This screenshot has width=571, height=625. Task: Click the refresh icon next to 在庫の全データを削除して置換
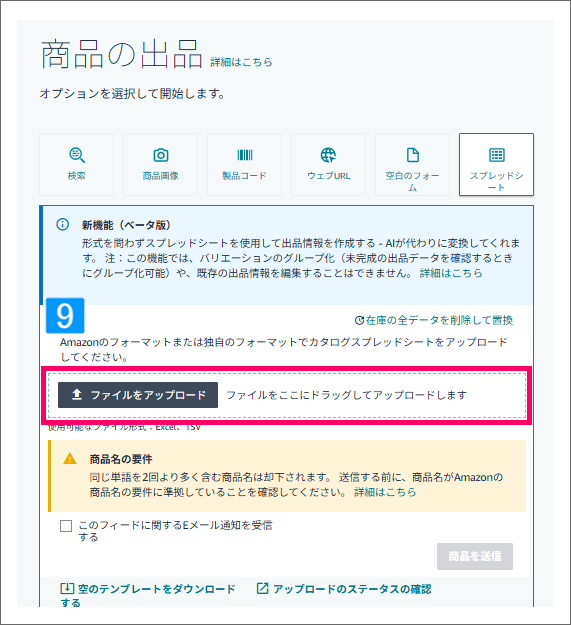point(359,320)
